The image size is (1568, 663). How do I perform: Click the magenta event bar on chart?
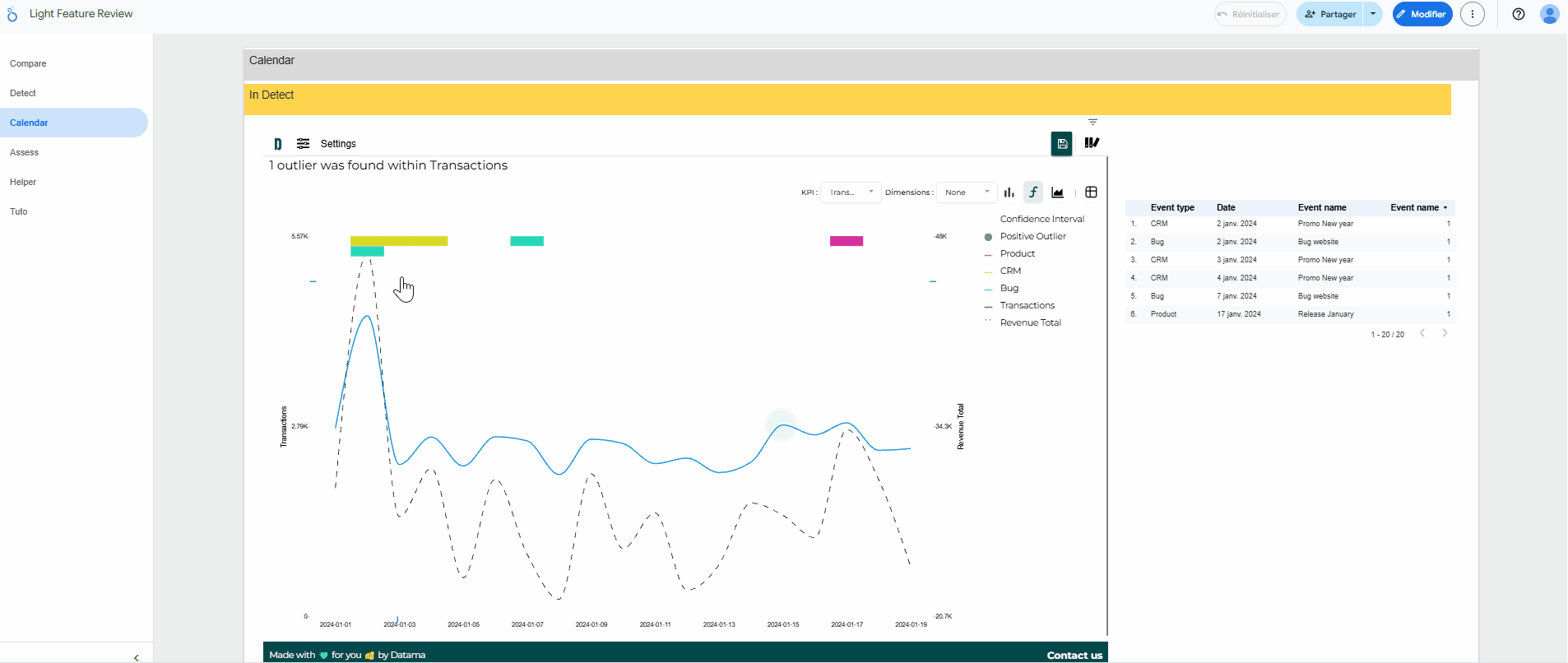coord(846,241)
